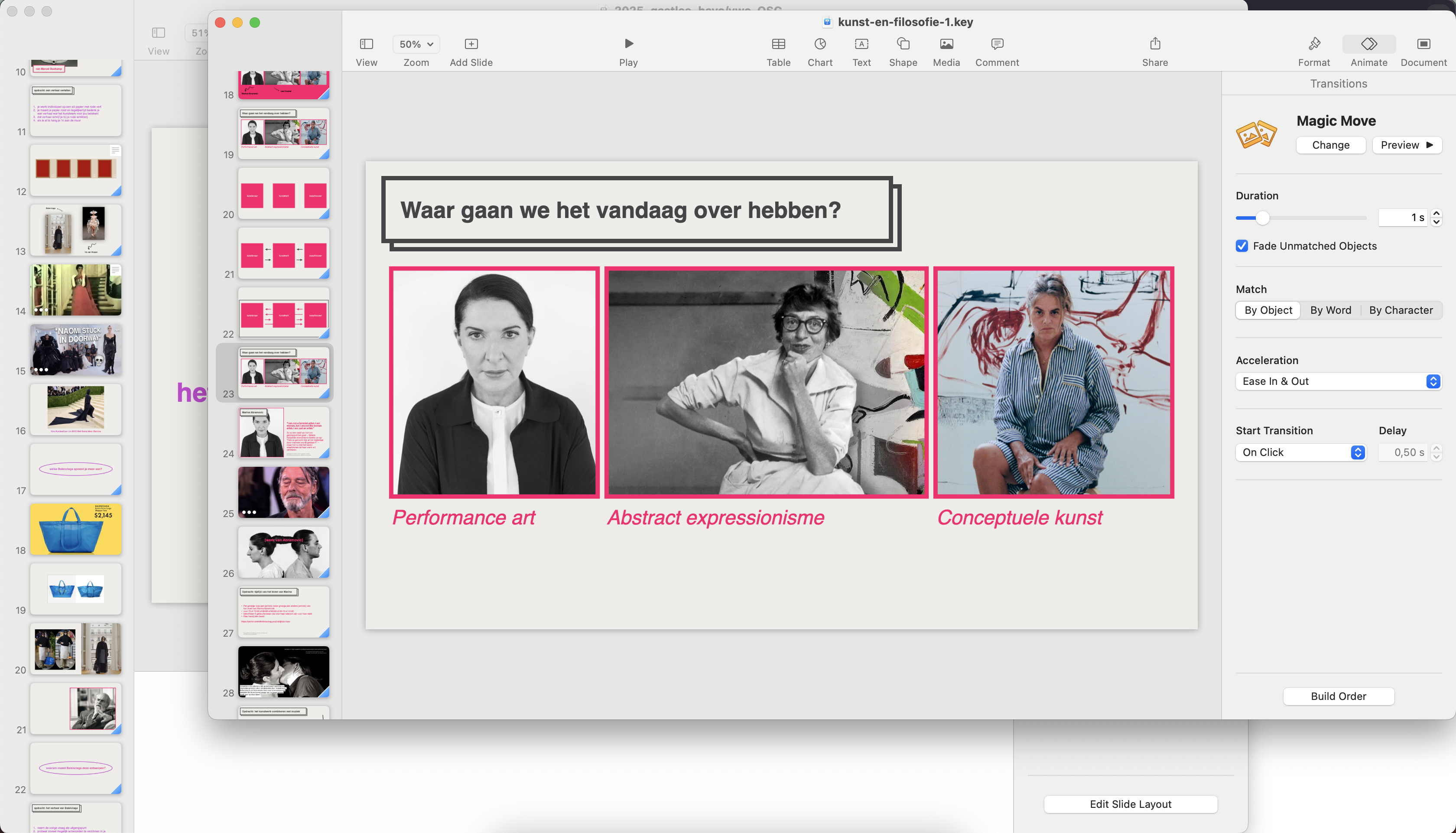Select the Marina Abramovic portrait image on slide
1456x833 pixels.
(x=494, y=382)
